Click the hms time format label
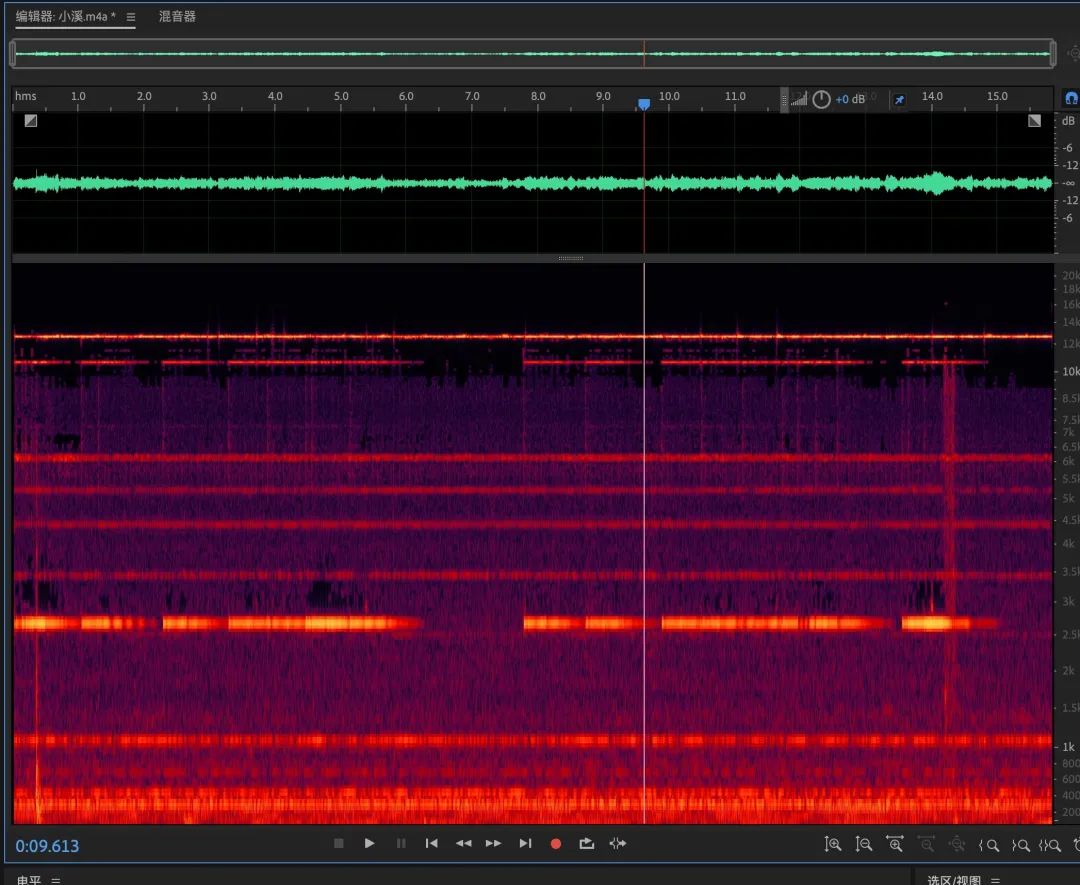Image resolution: width=1080 pixels, height=885 pixels. click(x=25, y=96)
